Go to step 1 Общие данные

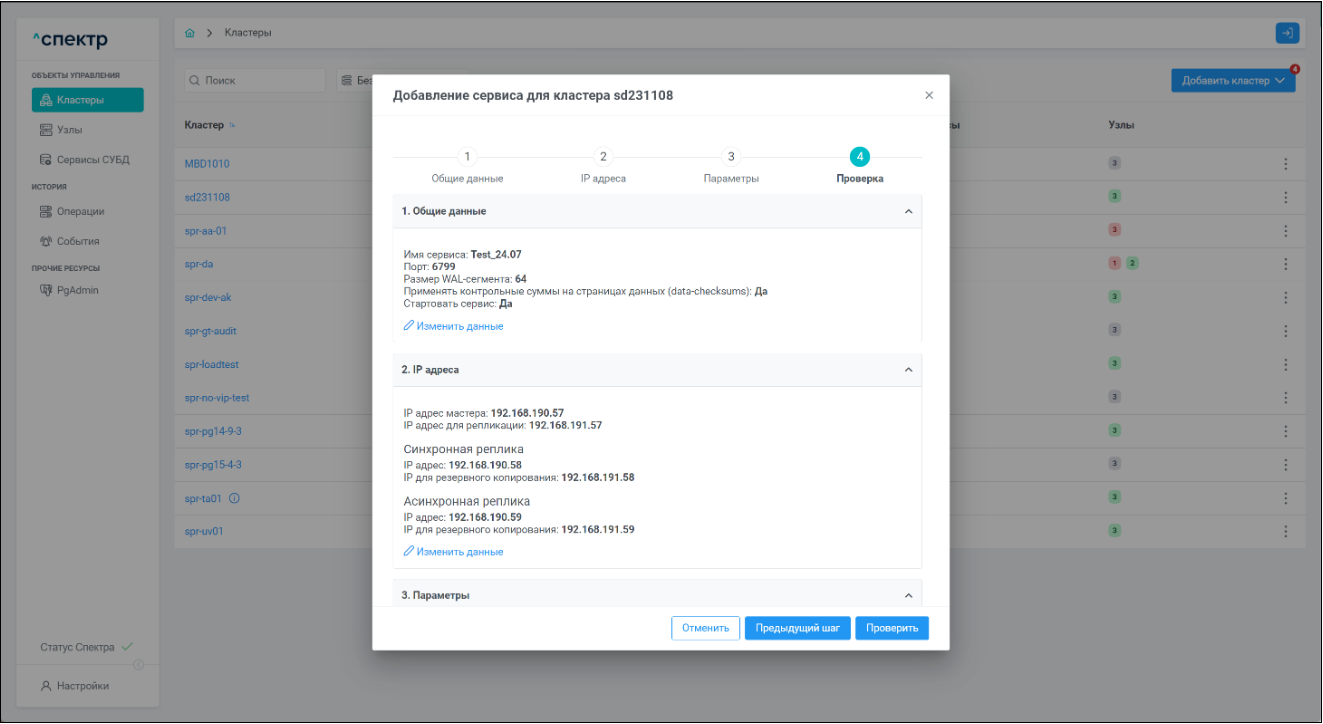pos(467,157)
